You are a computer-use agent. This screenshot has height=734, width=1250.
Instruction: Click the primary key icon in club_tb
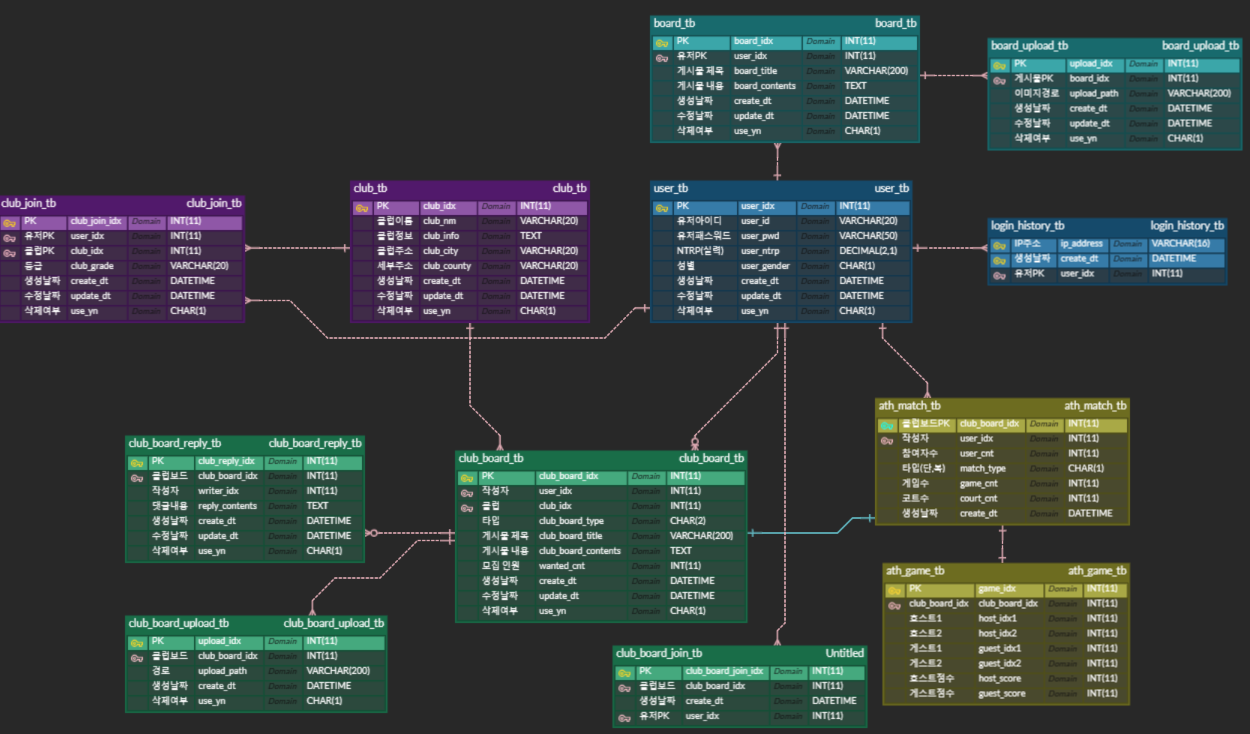362,208
